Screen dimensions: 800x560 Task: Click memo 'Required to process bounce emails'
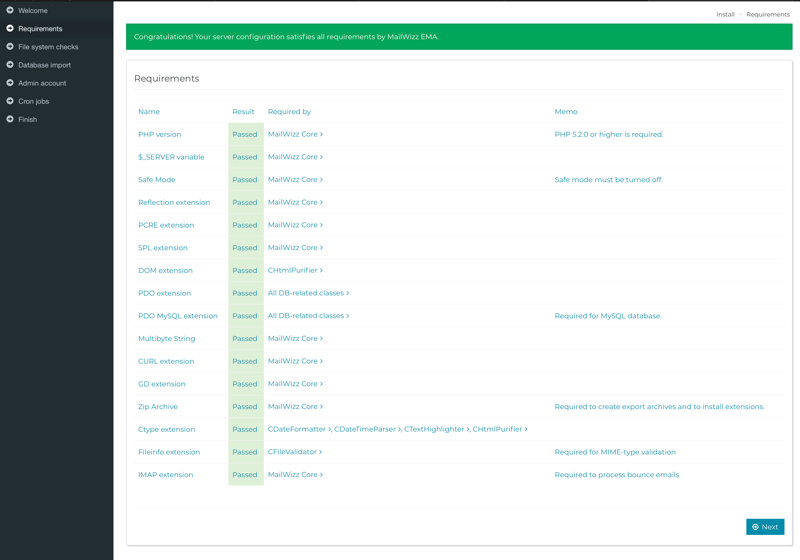click(617, 474)
